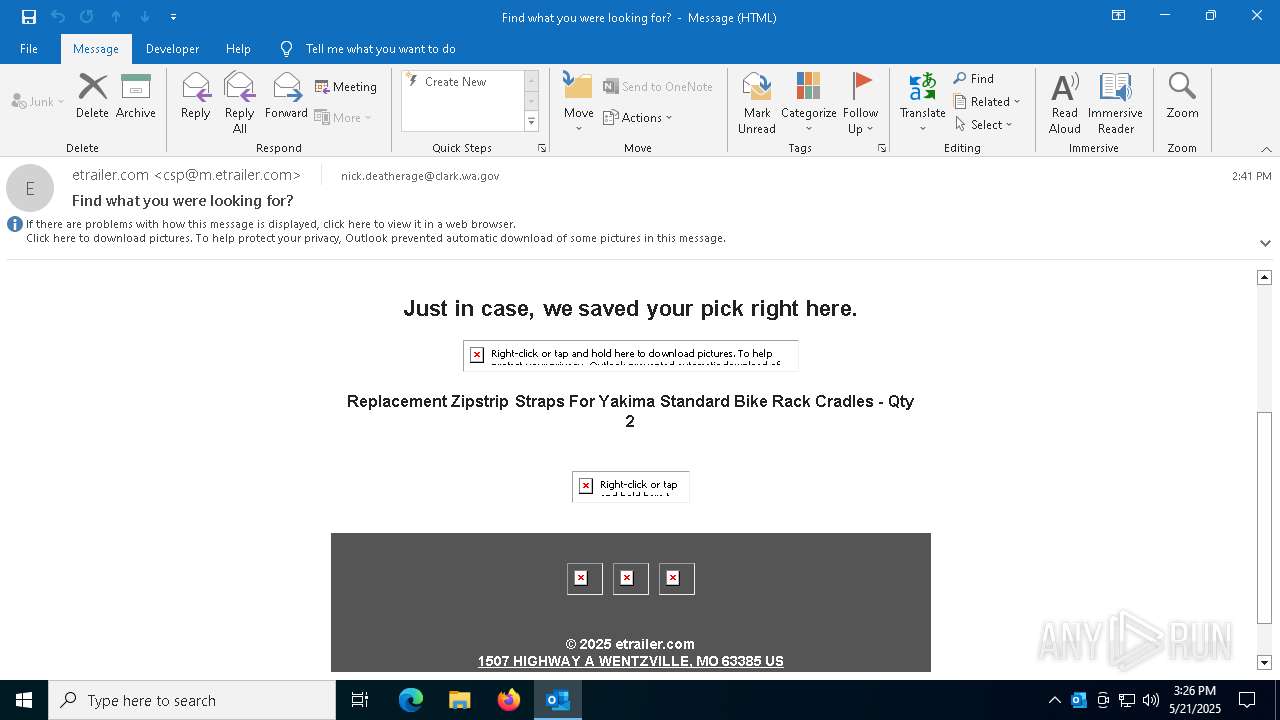The height and width of the screenshot is (720, 1280).
Task: Click Ribbon Display Options icon
Action: 1119,16
